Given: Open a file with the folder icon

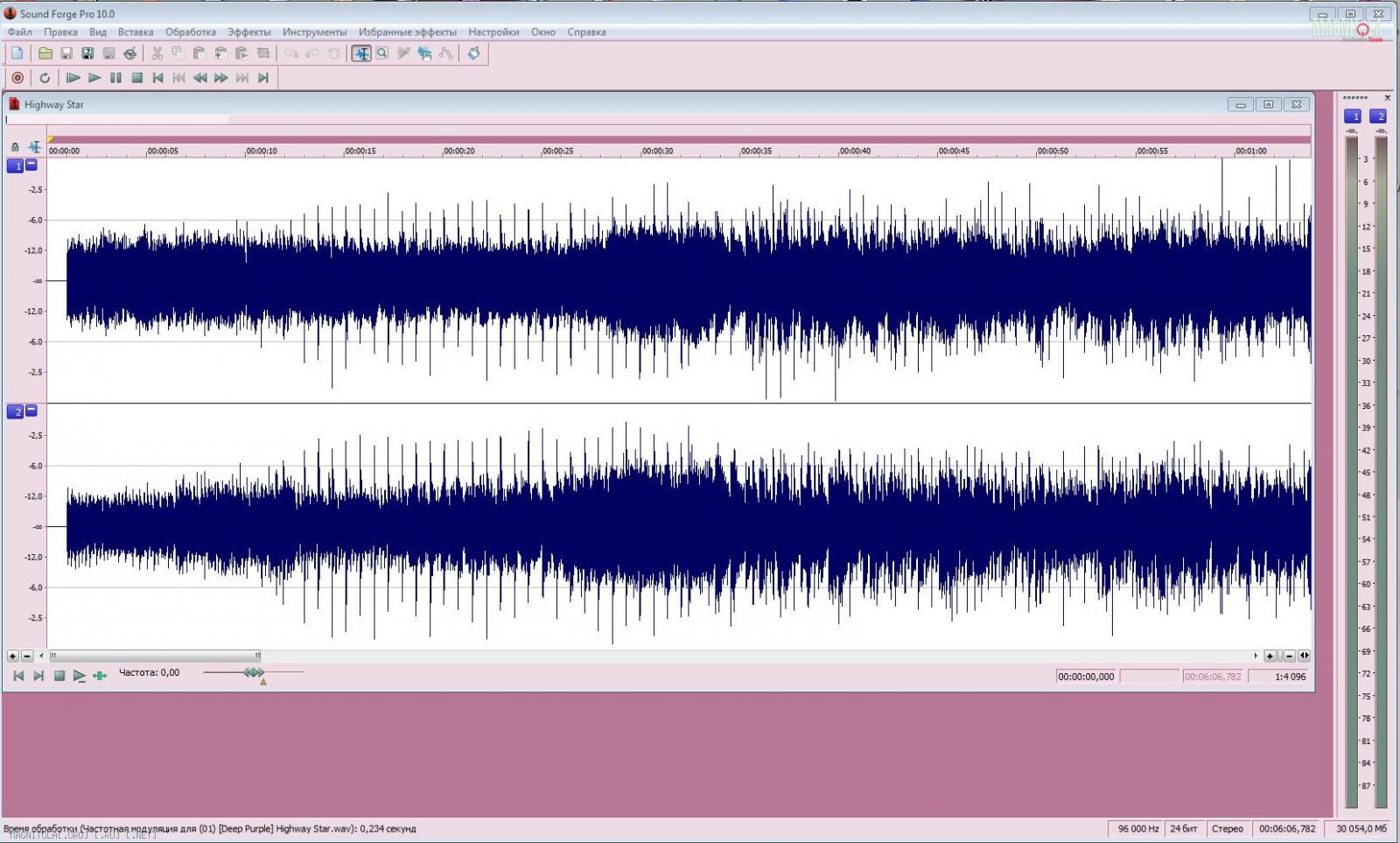Looking at the screenshot, I should click(45, 53).
